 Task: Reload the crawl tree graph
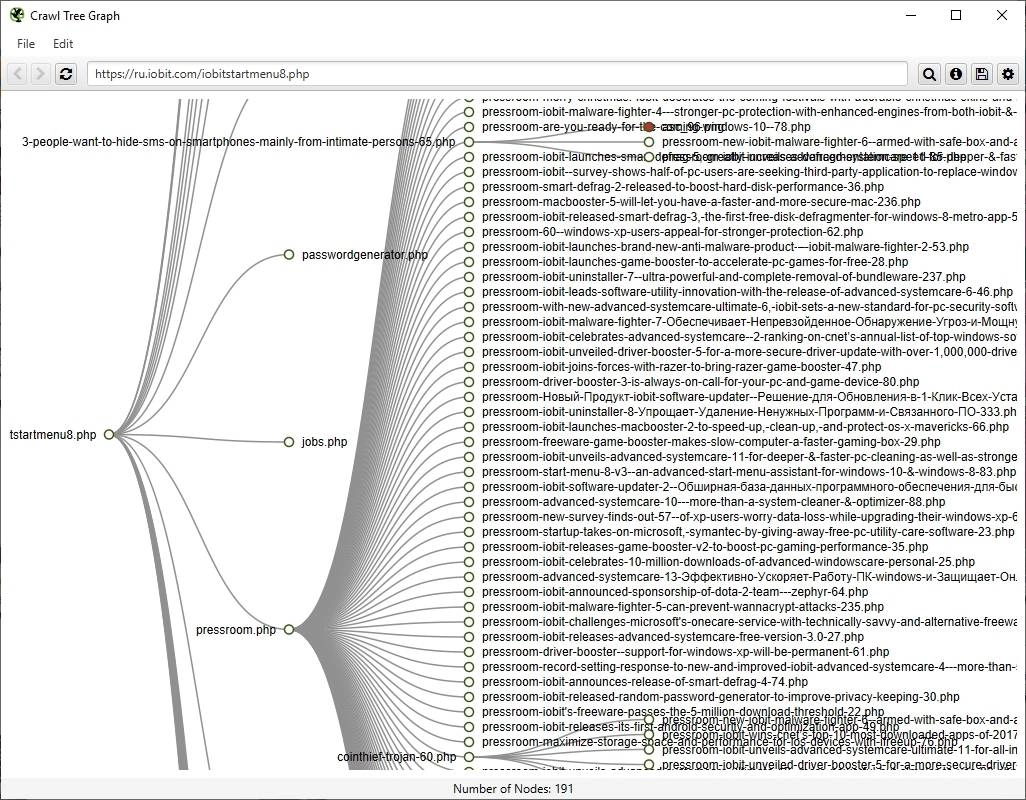click(x=65, y=74)
